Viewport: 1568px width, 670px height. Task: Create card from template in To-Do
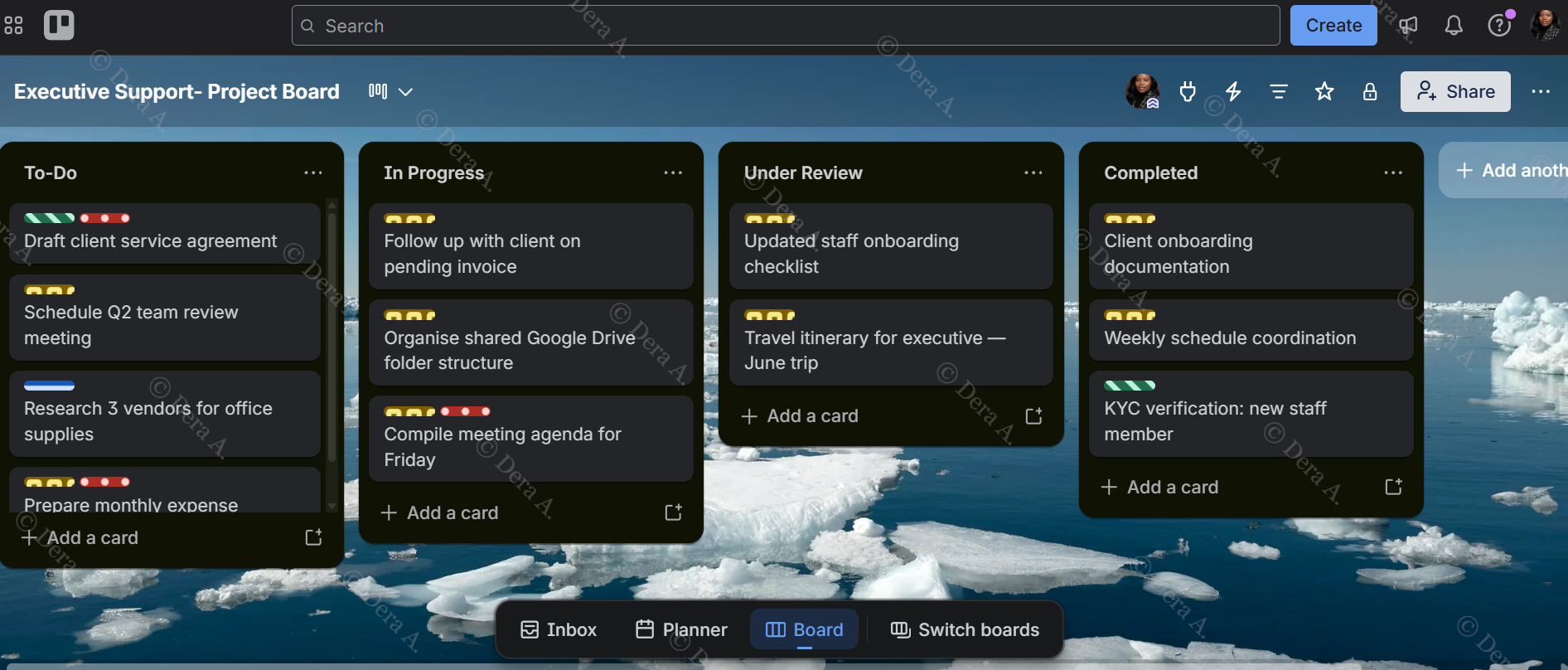tap(313, 537)
